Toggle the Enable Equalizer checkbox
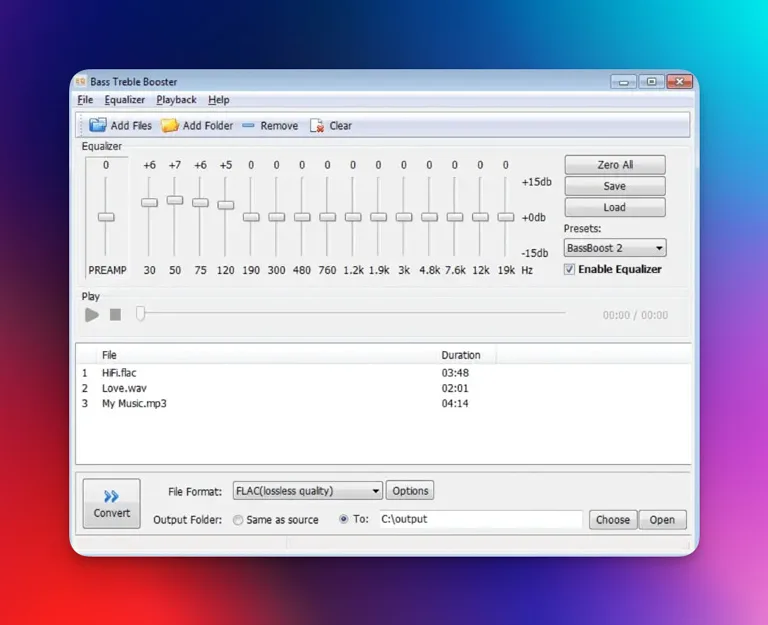The height and width of the screenshot is (625, 768). click(x=569, y=269)
